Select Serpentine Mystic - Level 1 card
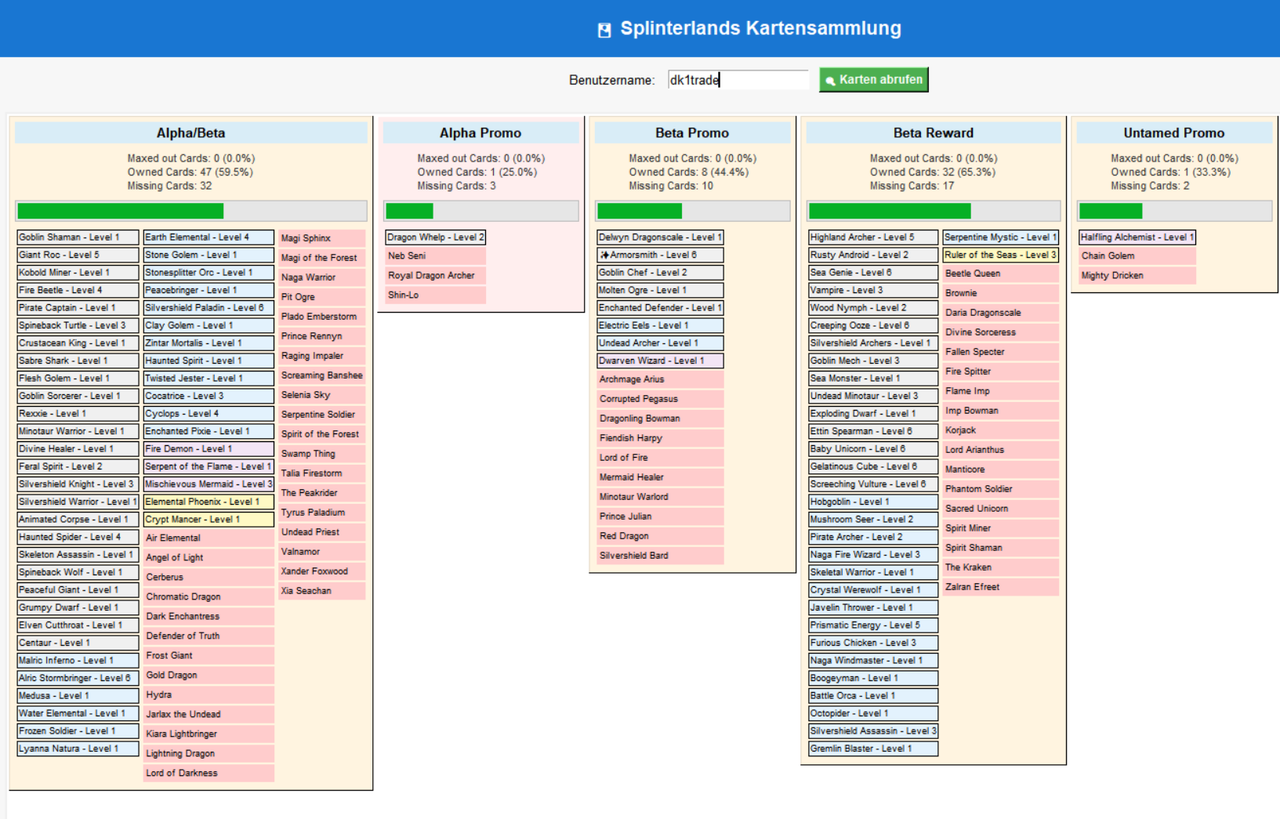This screenshot has height=819, width=1280. (1001, 237)
